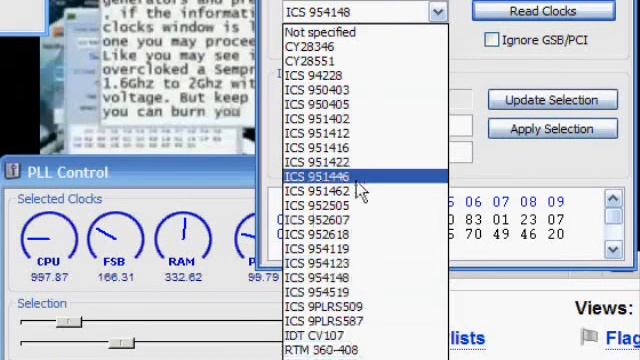The width and height of the screenshot is (640, 360).
Task: Click the FSB value 166.31
Action: [116, 278]
